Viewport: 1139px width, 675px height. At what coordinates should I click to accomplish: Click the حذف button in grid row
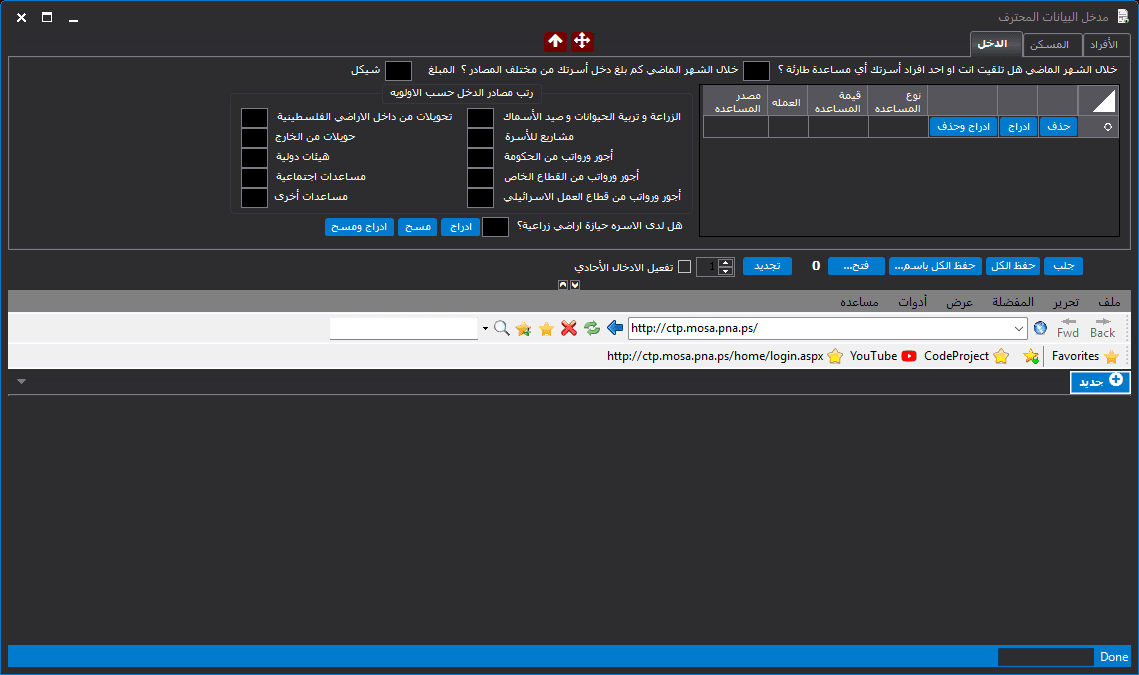1058,126
